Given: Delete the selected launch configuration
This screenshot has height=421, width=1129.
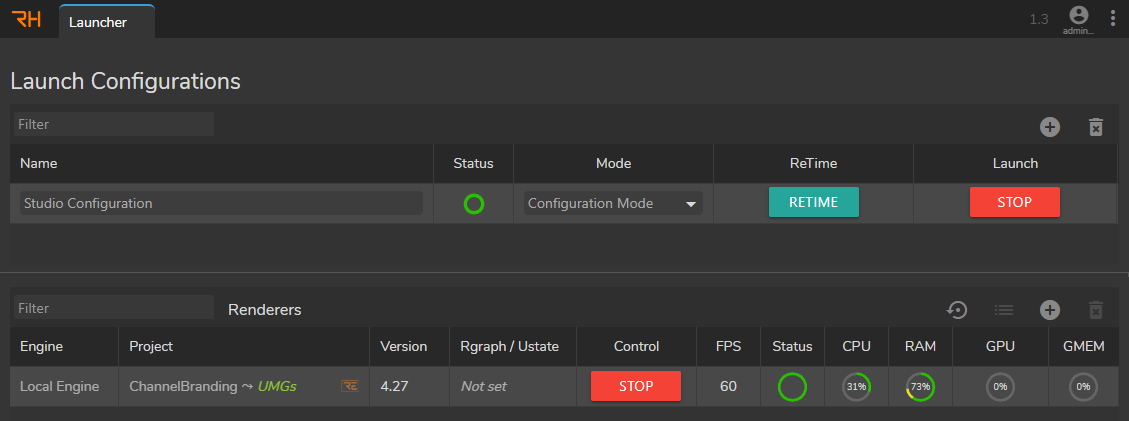Looking at the screenshot, I should click(1096, 127).
